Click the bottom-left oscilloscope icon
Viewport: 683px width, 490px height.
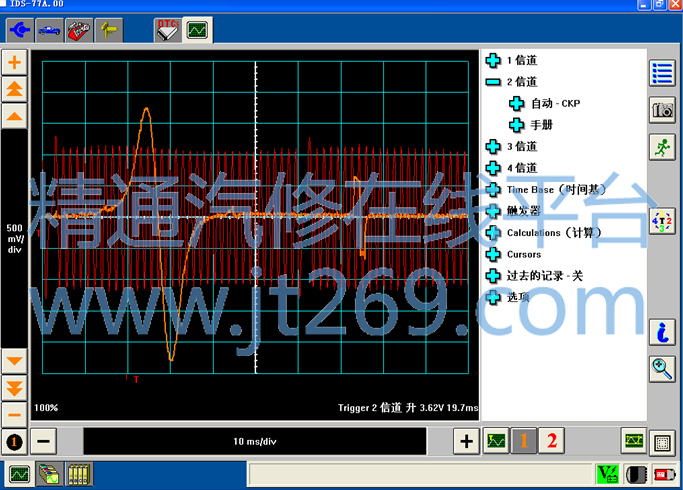20,474
